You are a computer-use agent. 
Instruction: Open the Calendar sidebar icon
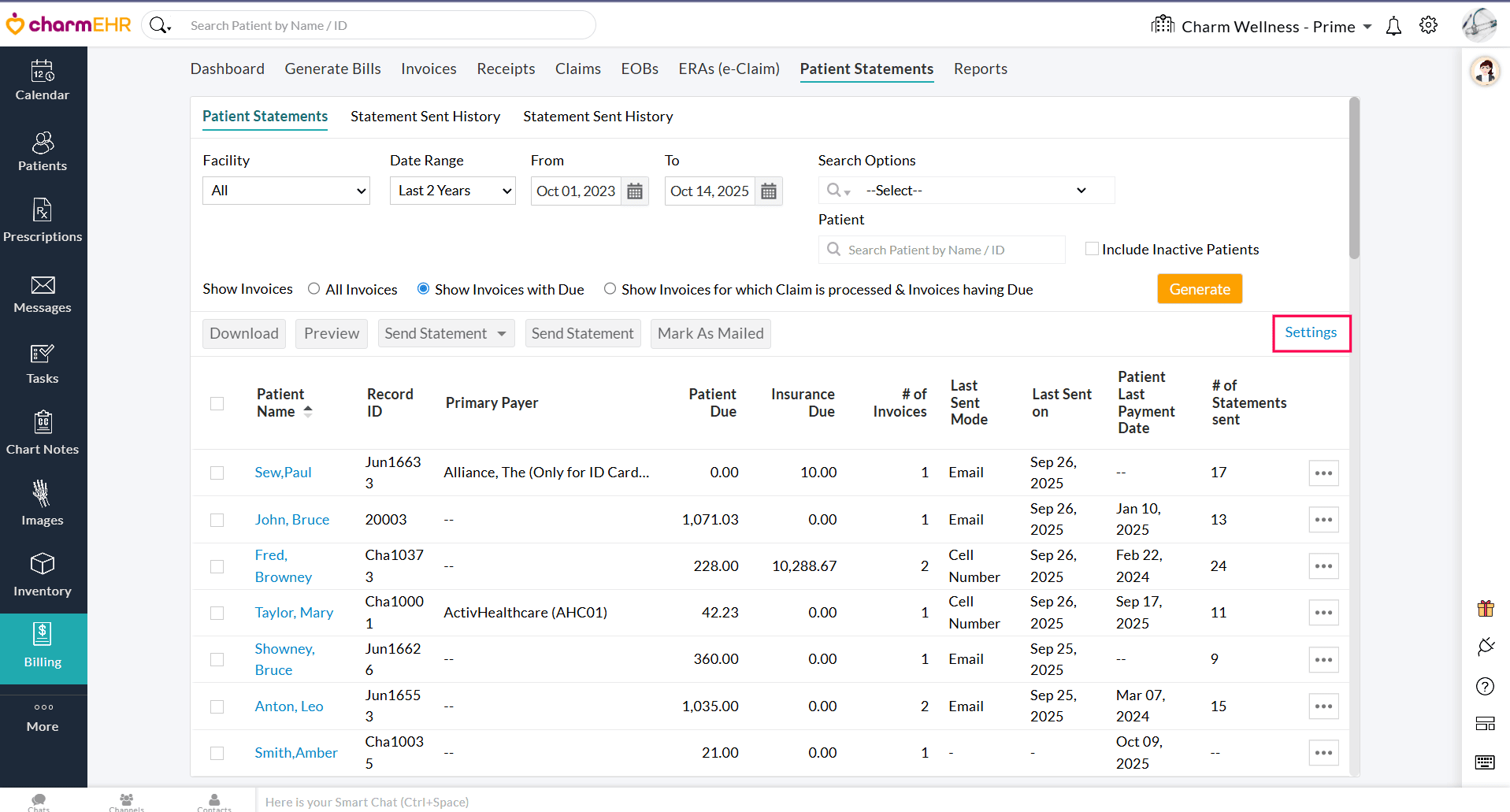pos(43,80)
